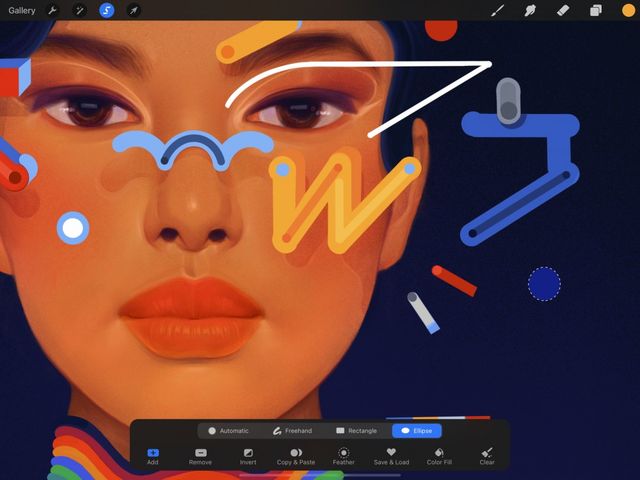This screenshot has height=480, width=640.
Task: Open Save & Load selections
Action: pos(391,456)
